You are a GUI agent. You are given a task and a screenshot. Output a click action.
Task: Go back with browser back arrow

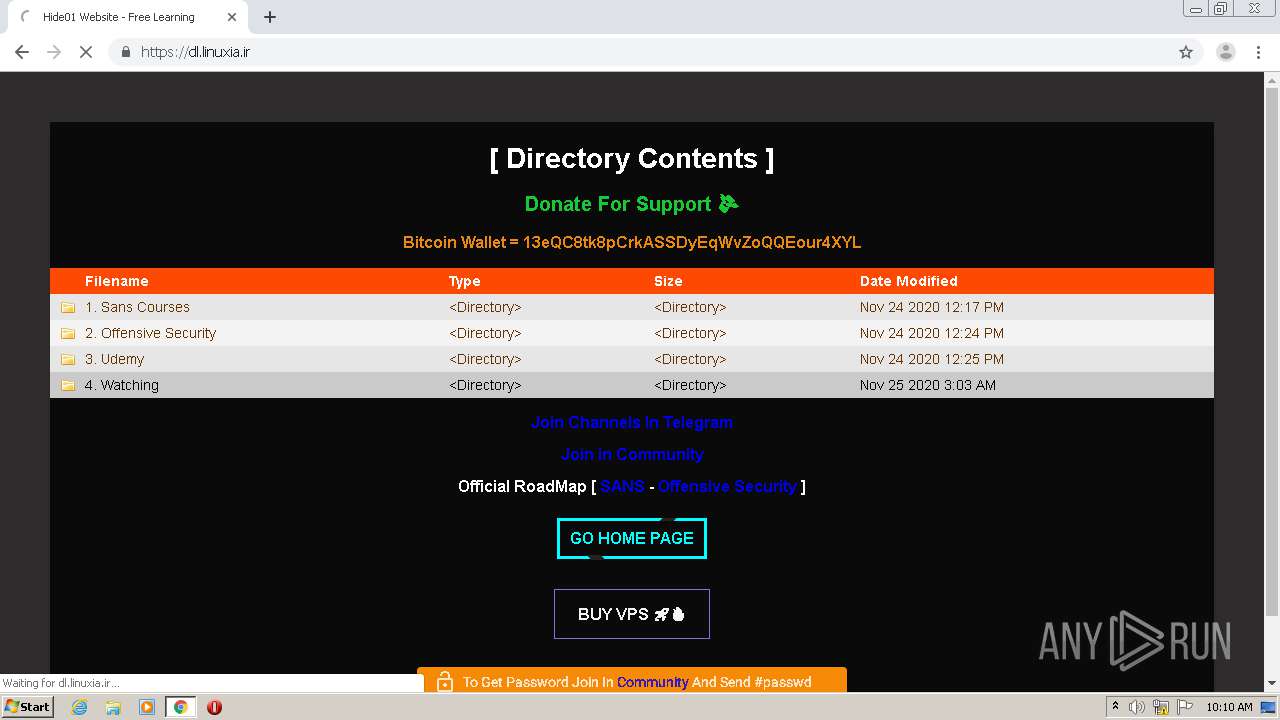click(x=22, y=52)
